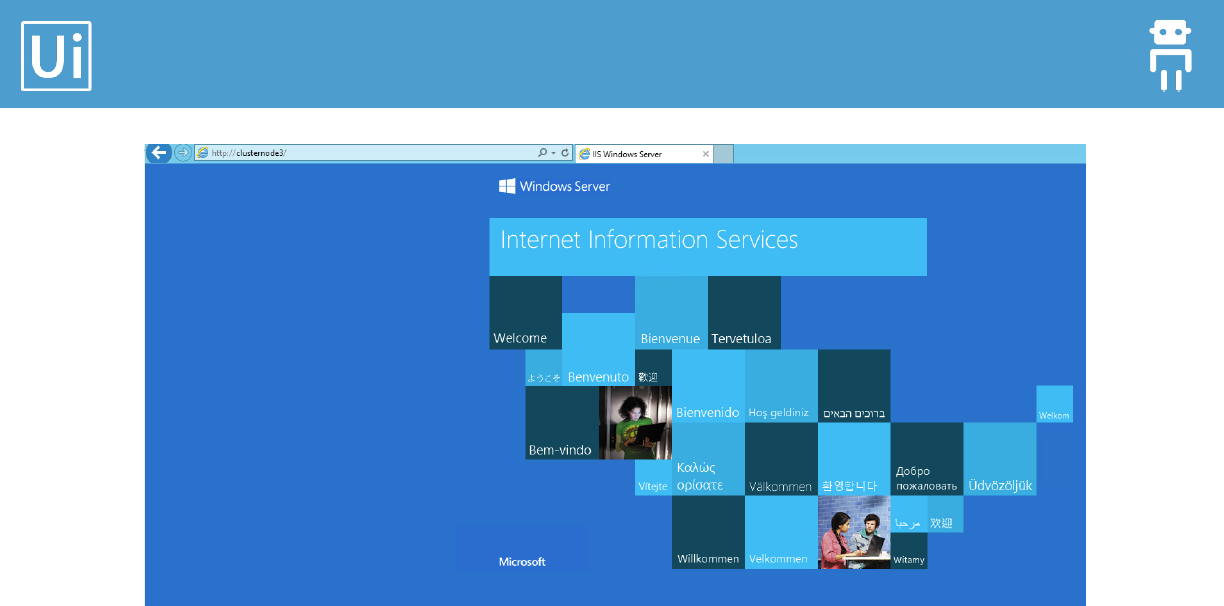Click the photo of woman with tablet
1224x606 pixels.
pos(635,423)
